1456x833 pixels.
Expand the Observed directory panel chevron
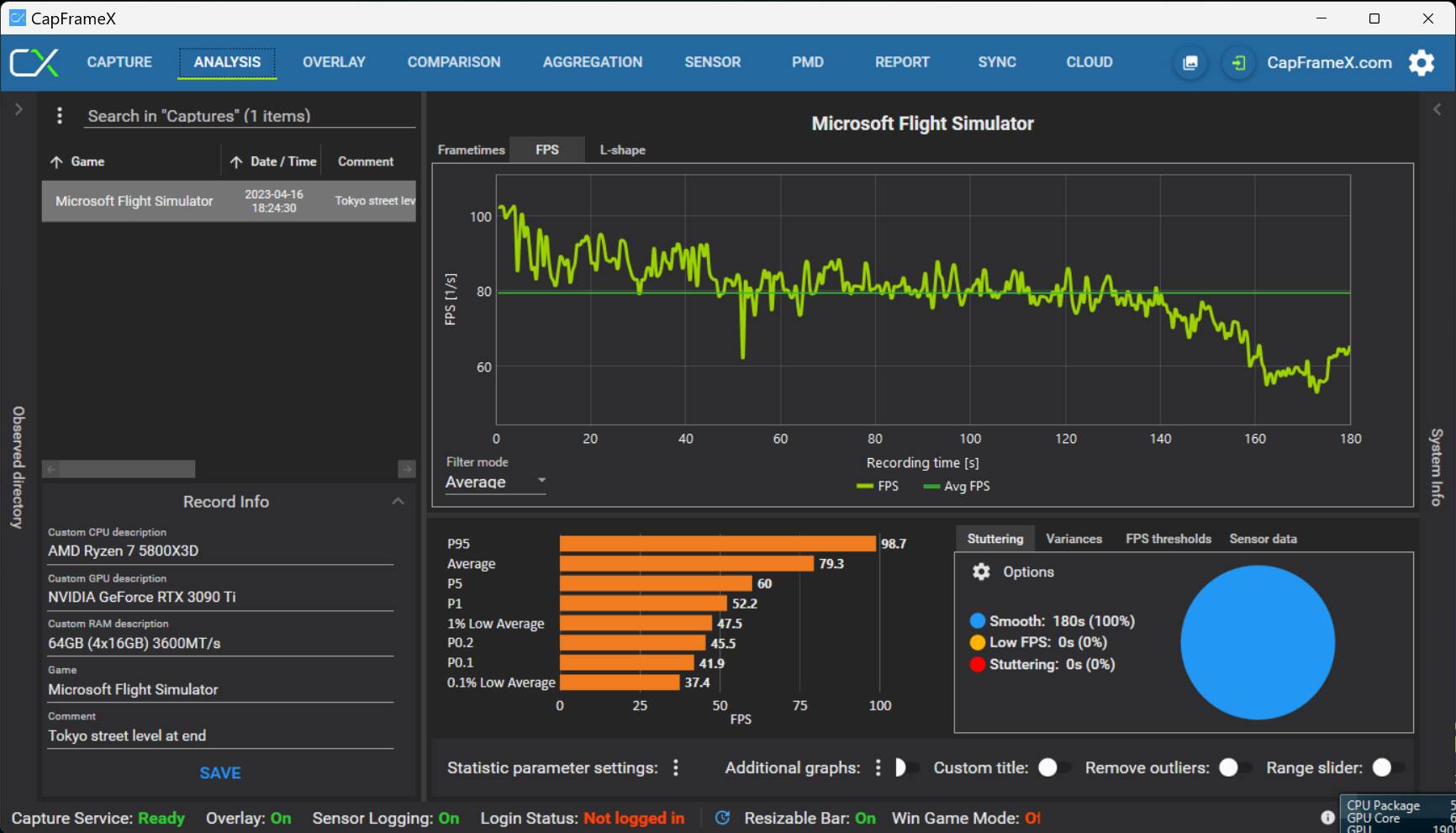coord(18,109)
